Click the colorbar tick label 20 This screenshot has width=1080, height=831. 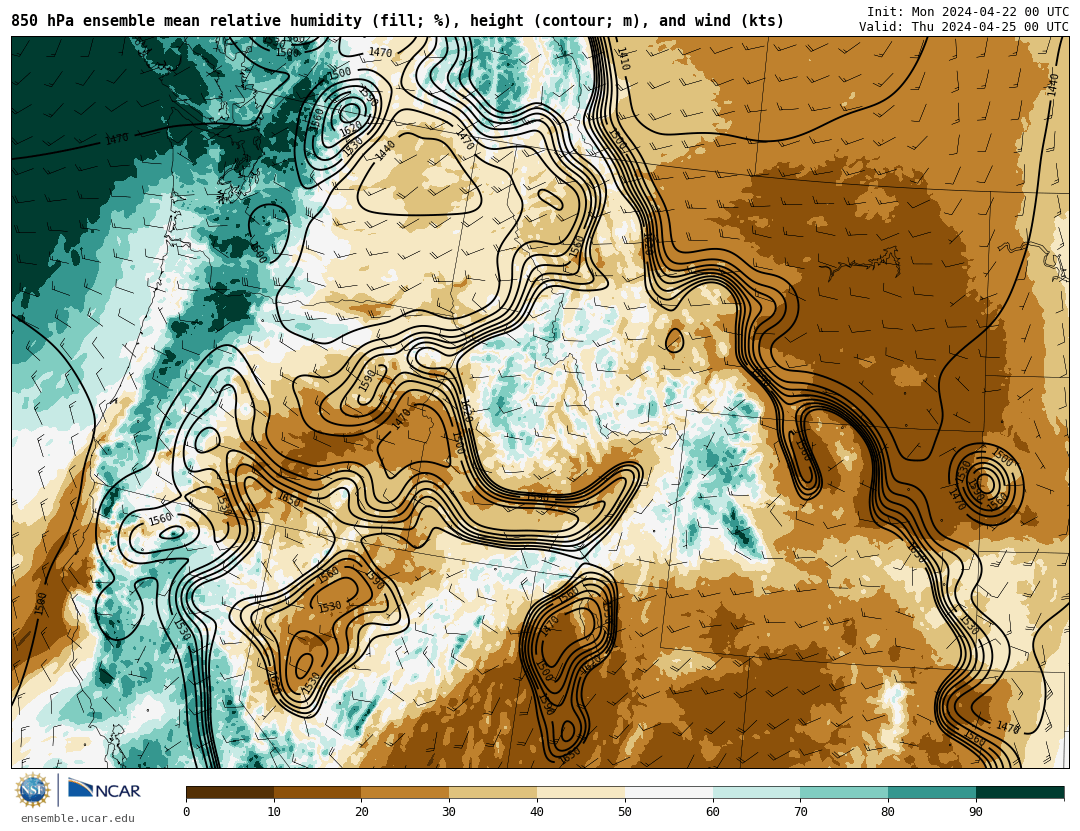point(362,812)
